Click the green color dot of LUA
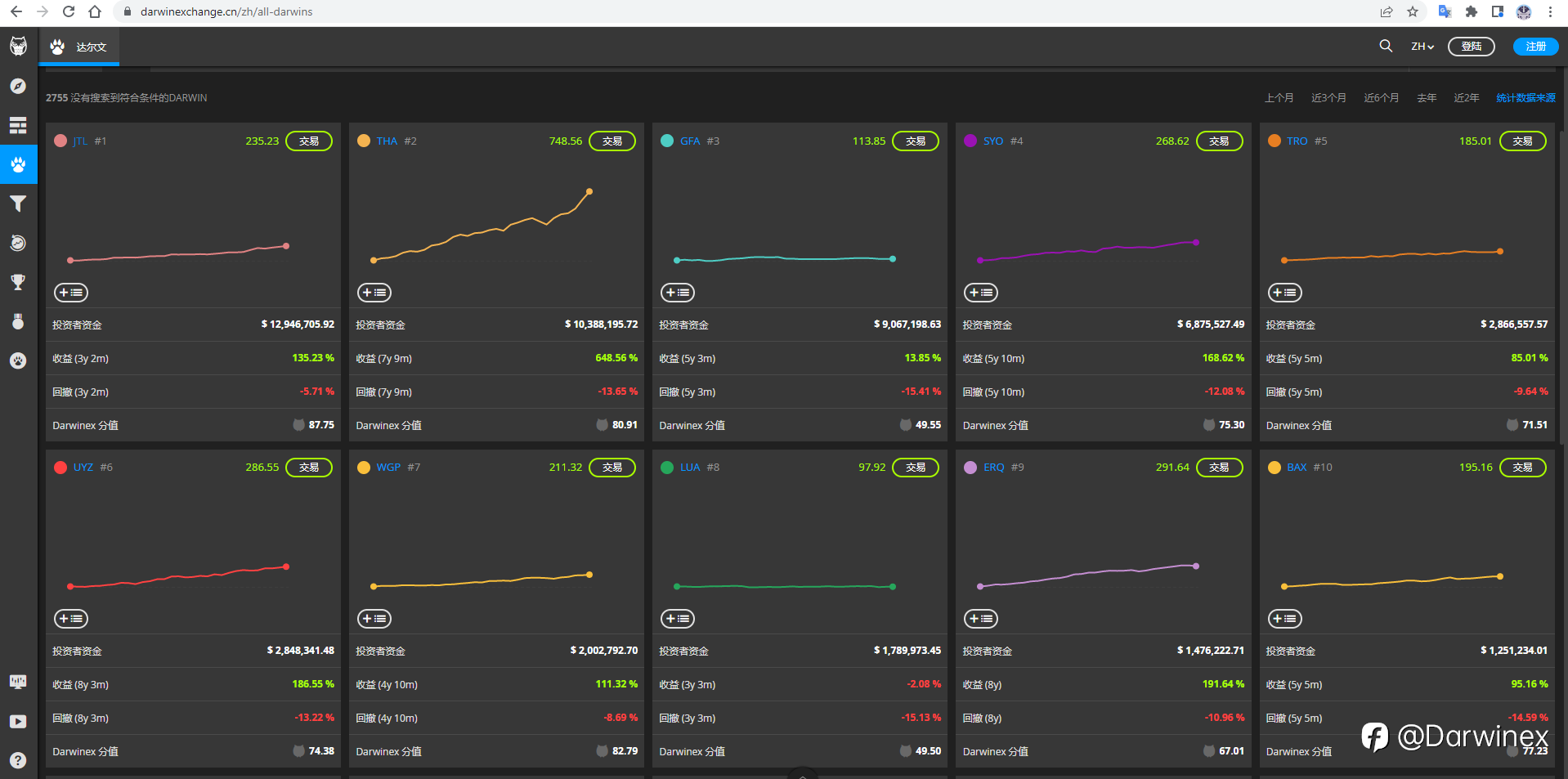Screen dimensions: 1568x779 click(667, 467)
